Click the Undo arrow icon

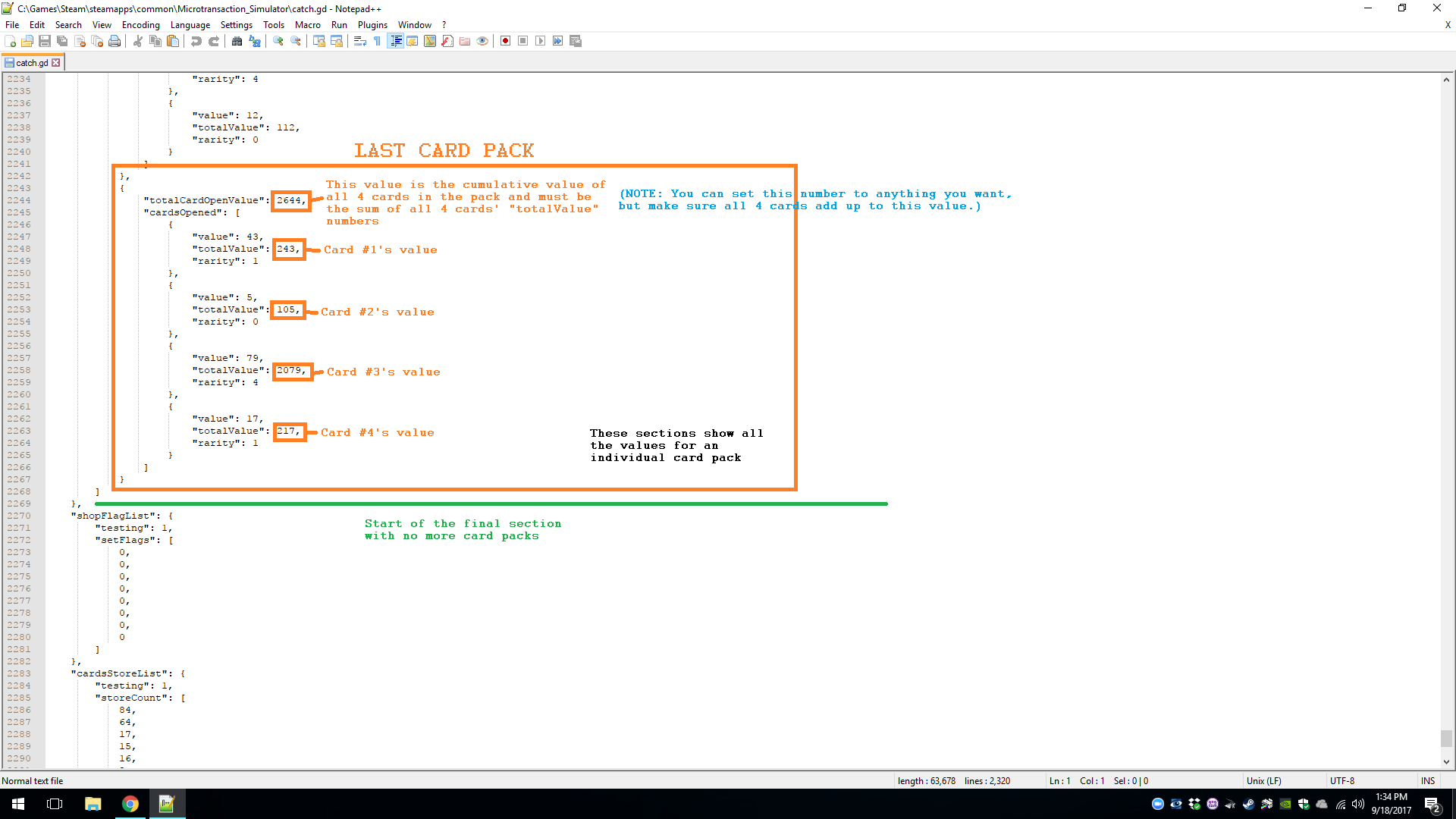(196, 41)
